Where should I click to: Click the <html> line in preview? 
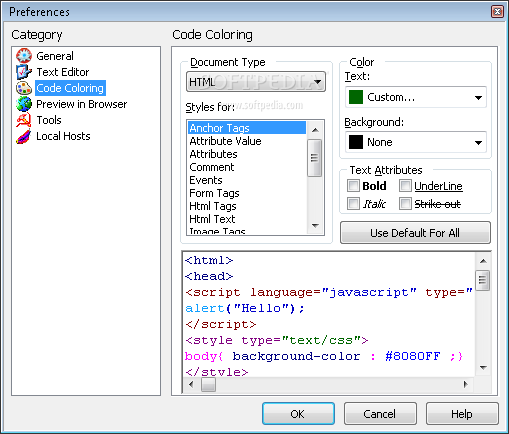tap(209, 260)
